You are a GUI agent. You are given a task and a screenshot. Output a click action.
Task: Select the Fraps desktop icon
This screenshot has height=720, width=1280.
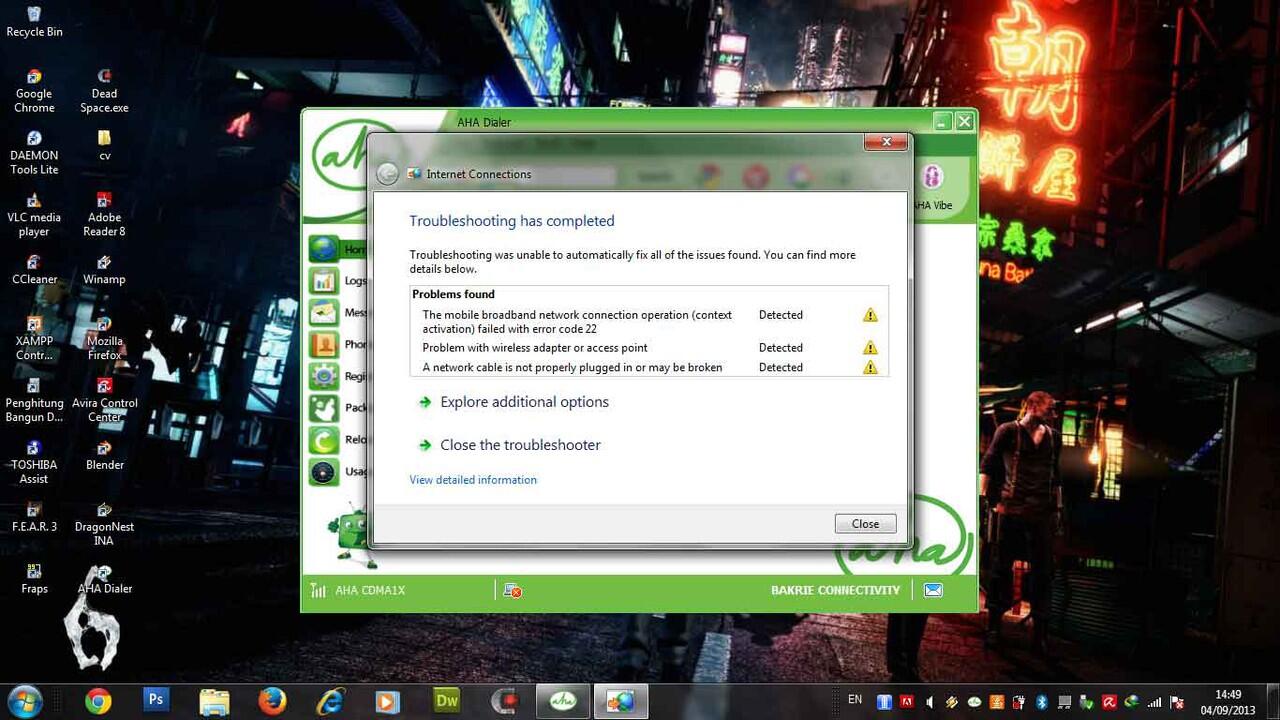click(x=34, y=580)
